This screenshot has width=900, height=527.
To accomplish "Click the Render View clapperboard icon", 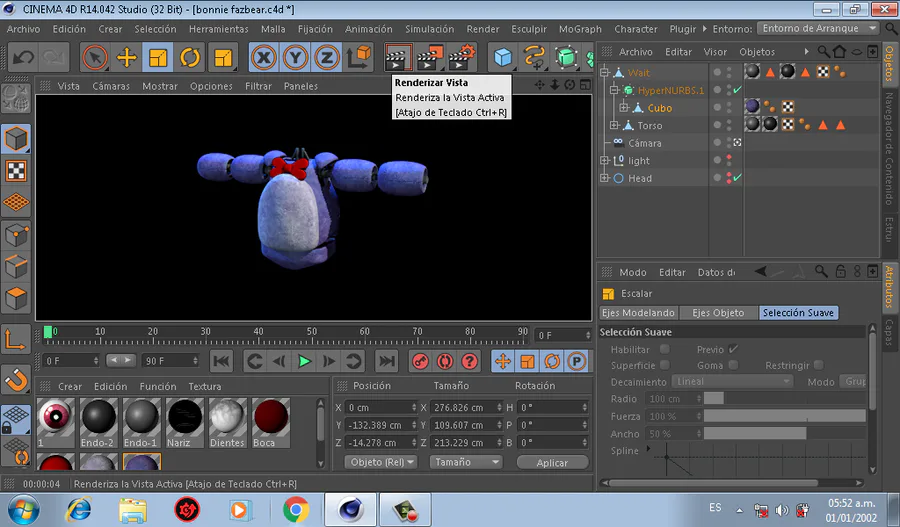I will (398, 57).
